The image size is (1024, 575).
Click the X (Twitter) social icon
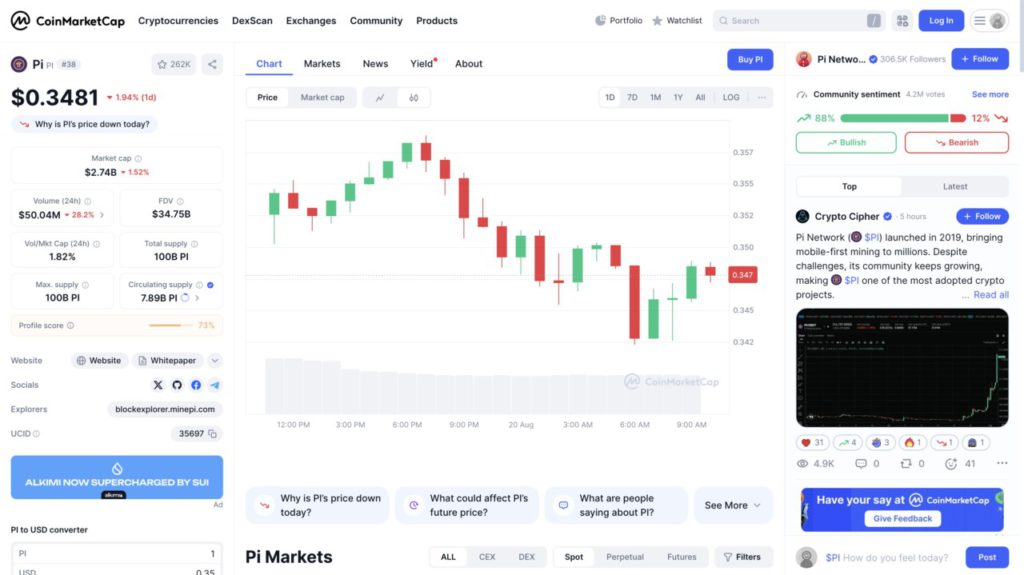157,385
